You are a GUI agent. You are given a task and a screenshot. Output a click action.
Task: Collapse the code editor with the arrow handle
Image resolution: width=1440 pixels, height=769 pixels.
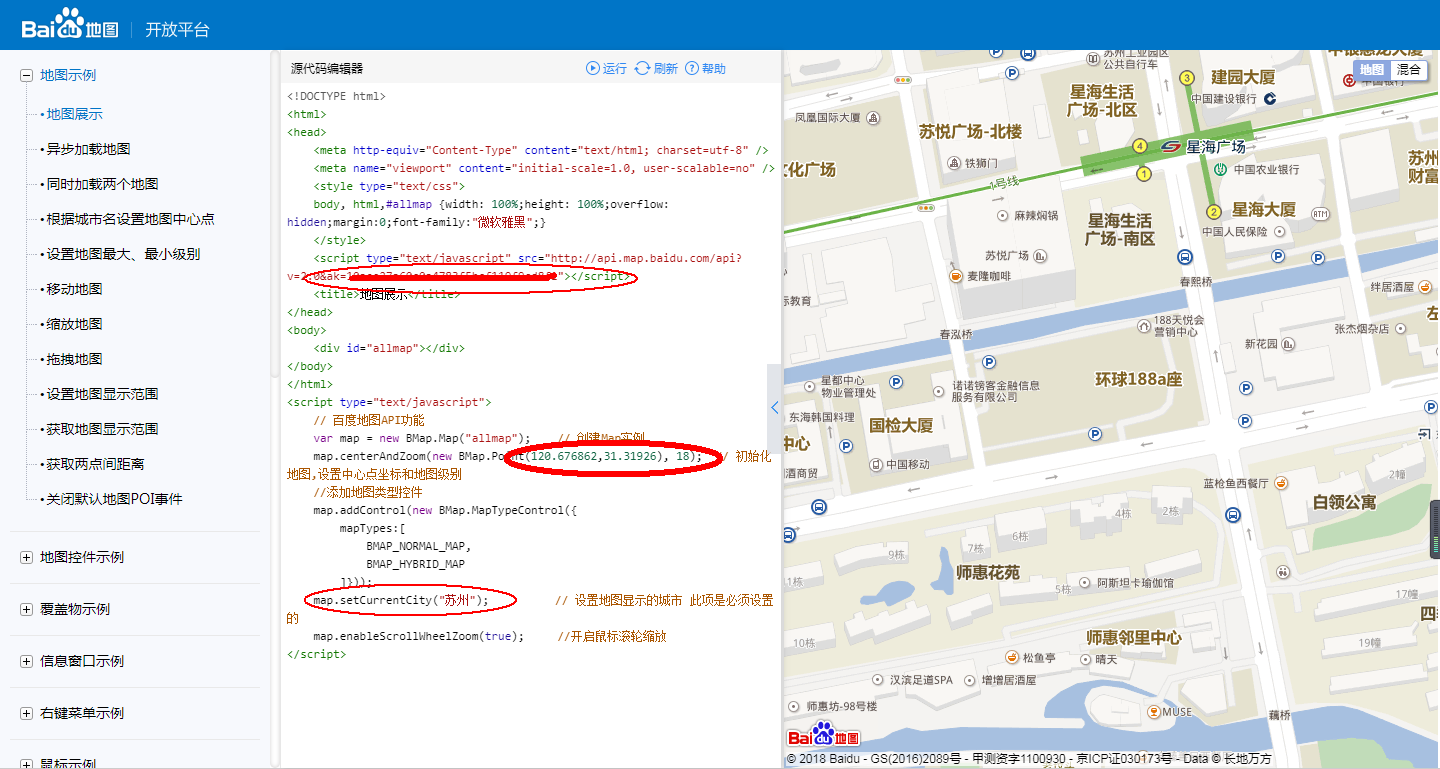[x=774, y=407]
